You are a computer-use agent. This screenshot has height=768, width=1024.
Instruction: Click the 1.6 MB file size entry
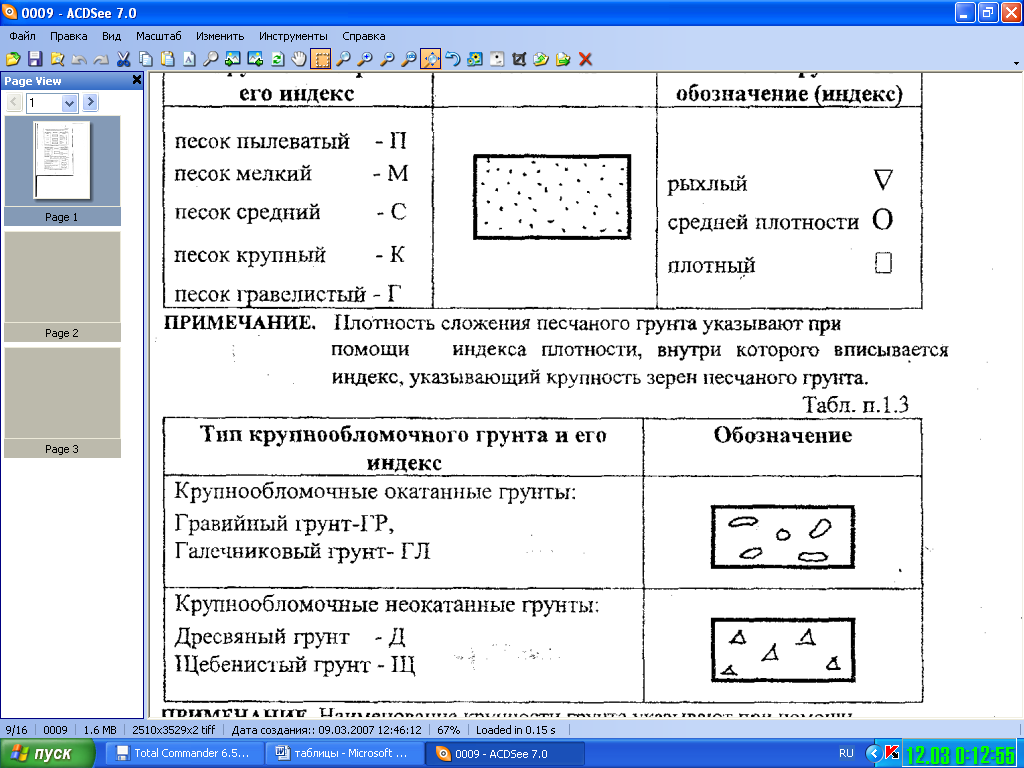click(101, 729)
